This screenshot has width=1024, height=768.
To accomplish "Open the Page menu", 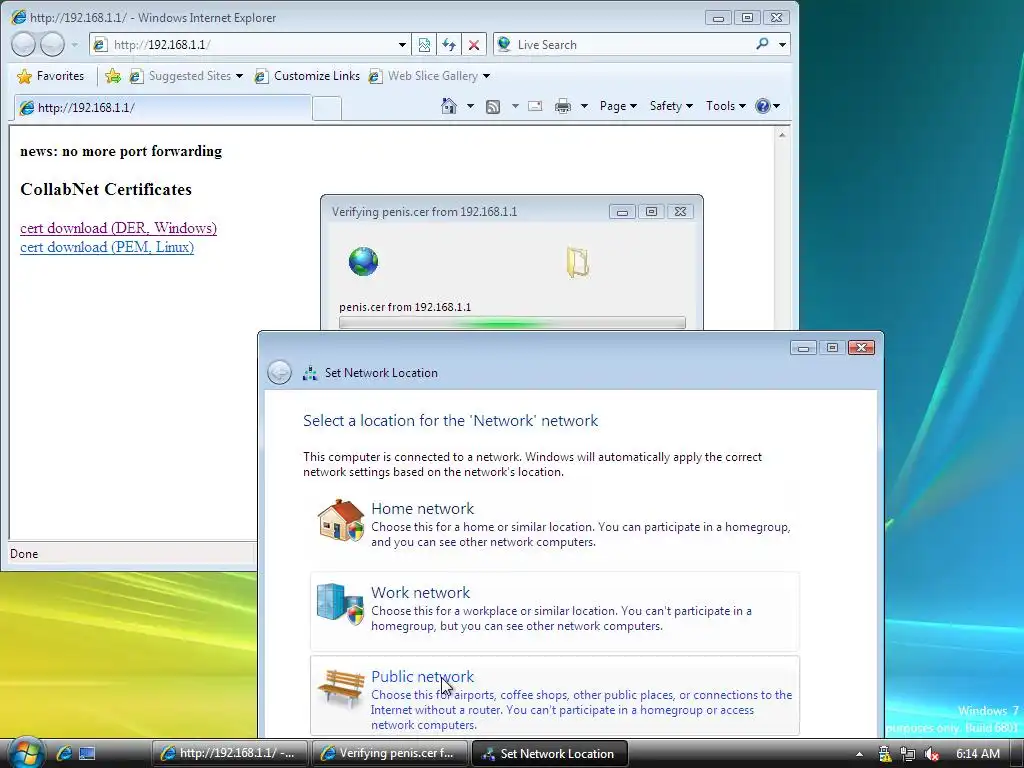I will (618, 106).
